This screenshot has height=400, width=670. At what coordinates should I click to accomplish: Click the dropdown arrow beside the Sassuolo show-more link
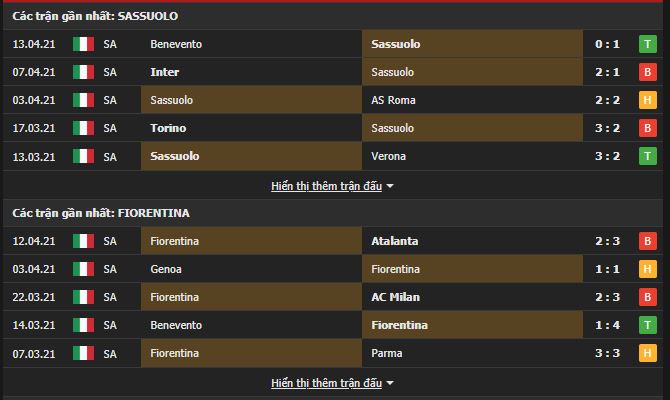(x=390, y=186)
